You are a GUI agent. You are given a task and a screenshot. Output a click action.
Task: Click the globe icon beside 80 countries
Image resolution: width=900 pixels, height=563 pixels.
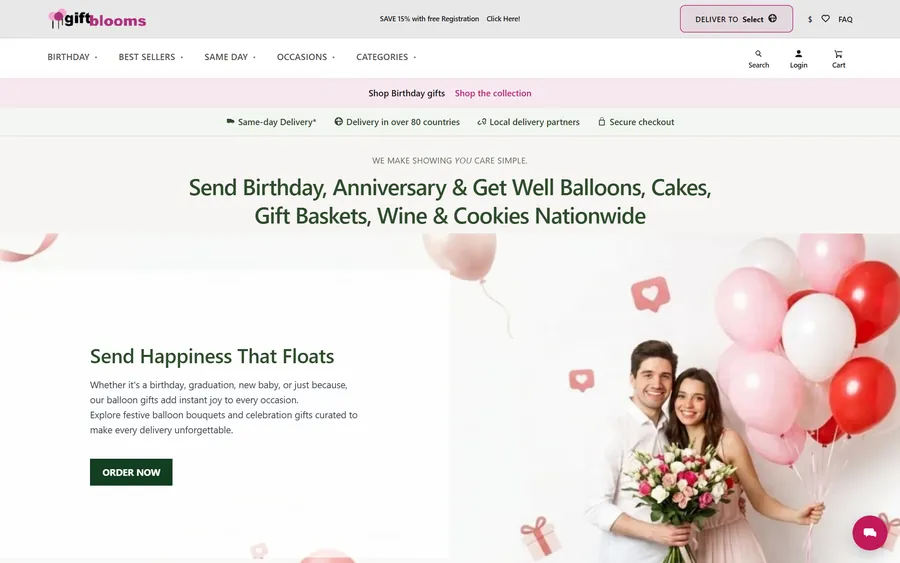pos(339,122)
